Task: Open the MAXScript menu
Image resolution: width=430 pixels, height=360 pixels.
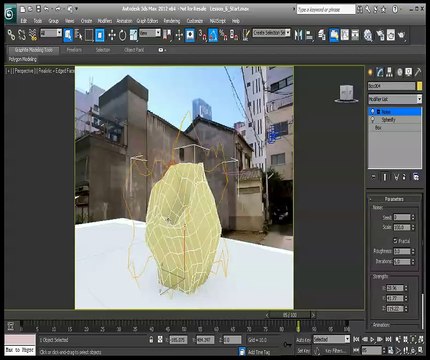Action: click(217, 21)
